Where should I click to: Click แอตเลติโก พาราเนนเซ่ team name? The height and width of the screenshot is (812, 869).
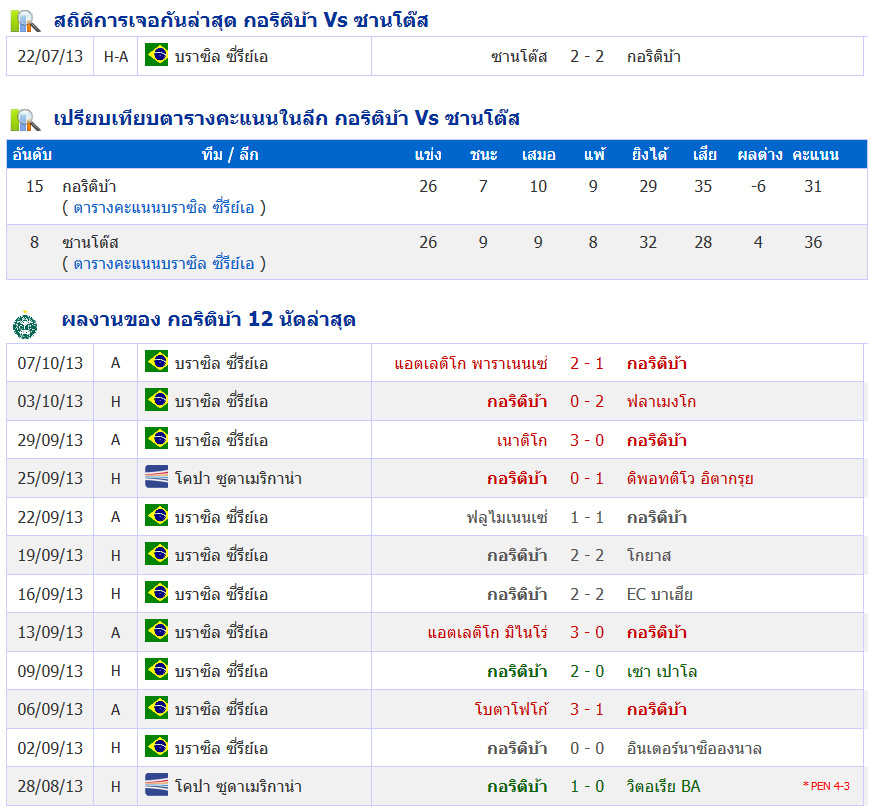point(471,364)
